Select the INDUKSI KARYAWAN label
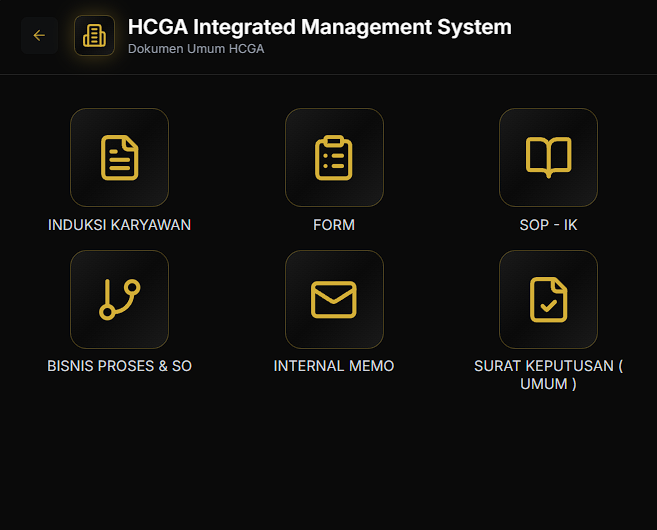Image resolution: width=657 pixels, height=530 pixels. (x=119, y=225)
